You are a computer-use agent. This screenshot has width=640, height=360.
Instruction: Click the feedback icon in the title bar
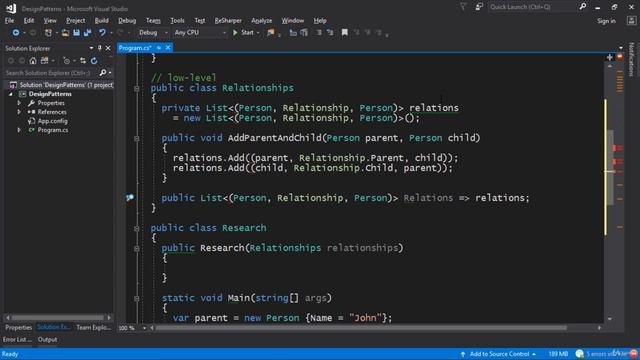[479, 7]
